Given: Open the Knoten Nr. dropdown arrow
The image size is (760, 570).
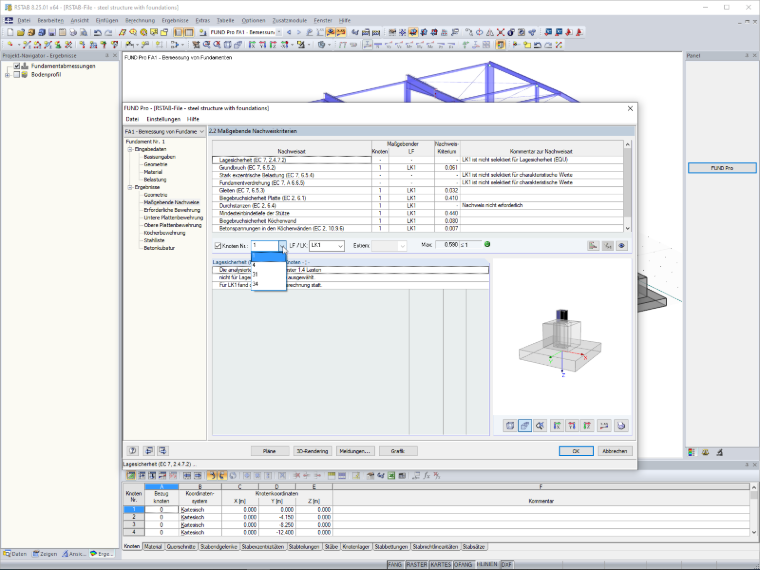Looking at the screenshot, I should coord(282,246).
